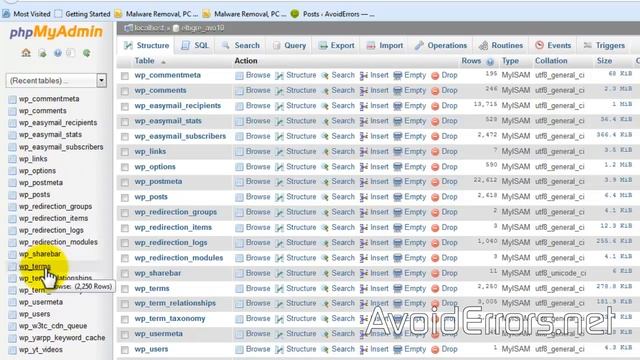
Task: Click the log out icon beside home
Action: [42, 53]
